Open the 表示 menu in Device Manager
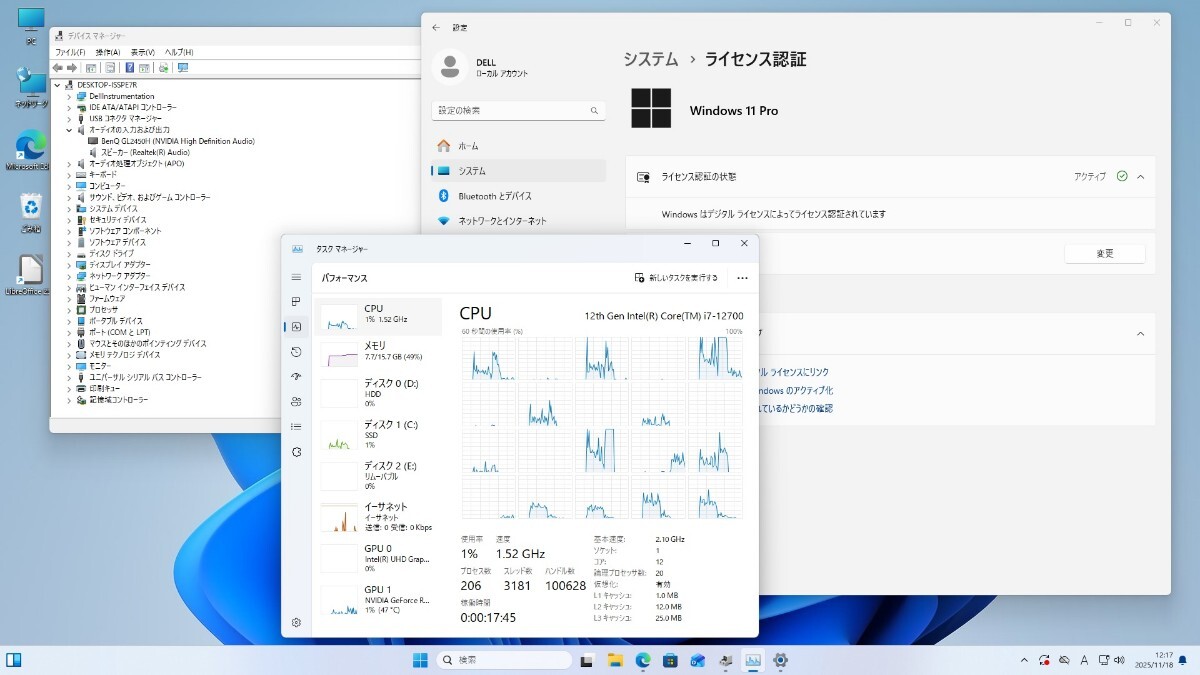1200x675 pixels. coord(141,51)
